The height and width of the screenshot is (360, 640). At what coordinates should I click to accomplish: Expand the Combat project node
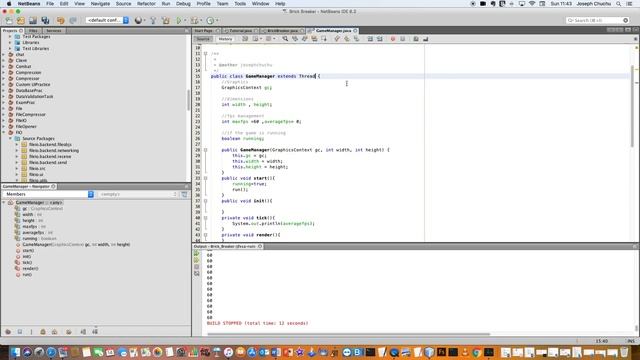[x=4, y=67]
